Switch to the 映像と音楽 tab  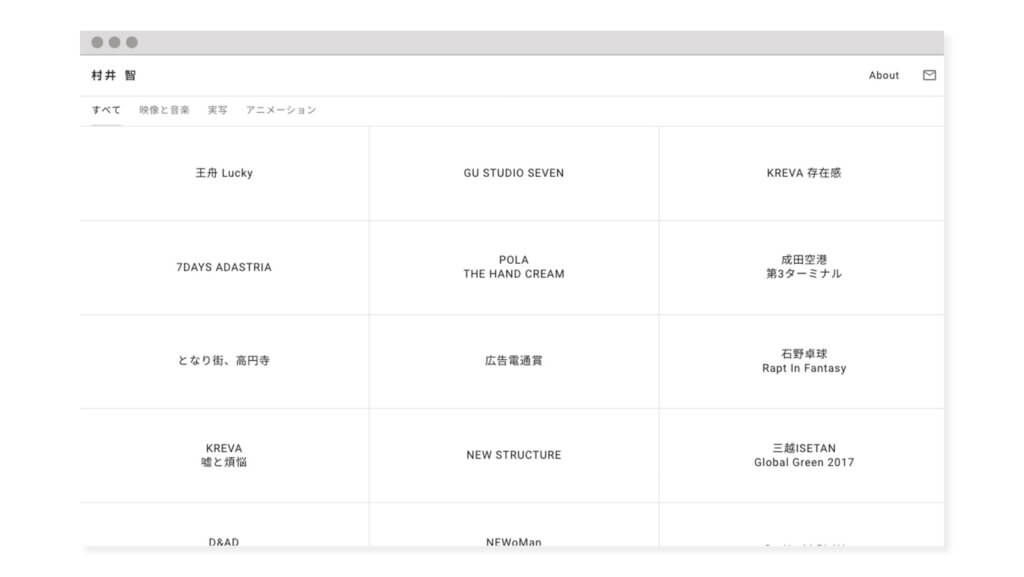pos(164,110)
